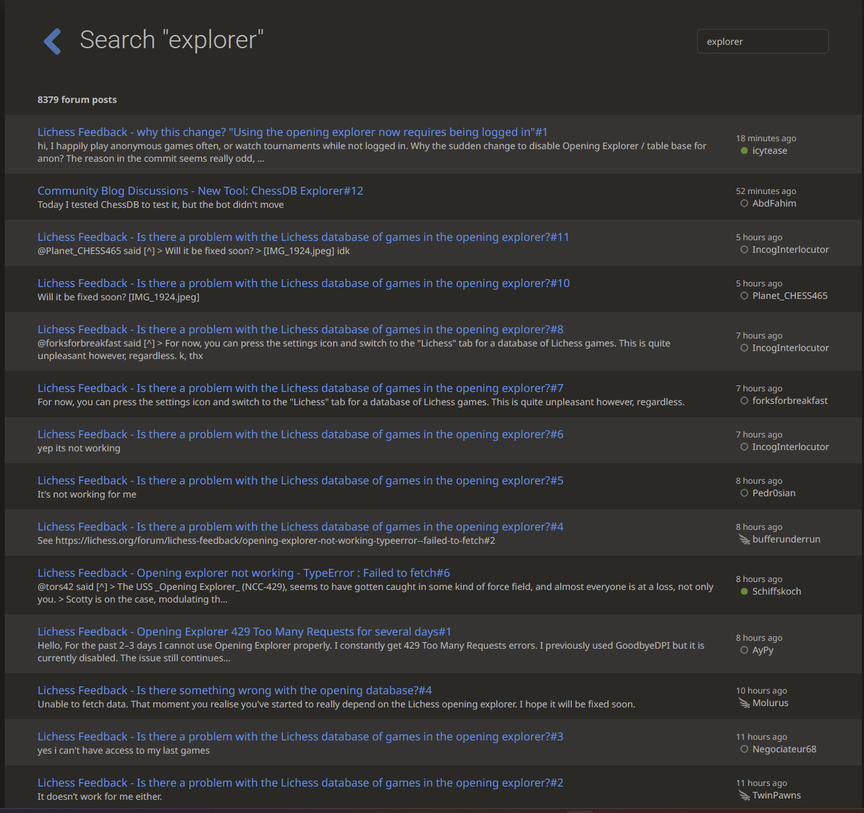This screenshot has width=864, height=813.
Task: Click snippet starting "Unable to fetch data"
Action: 336,704
